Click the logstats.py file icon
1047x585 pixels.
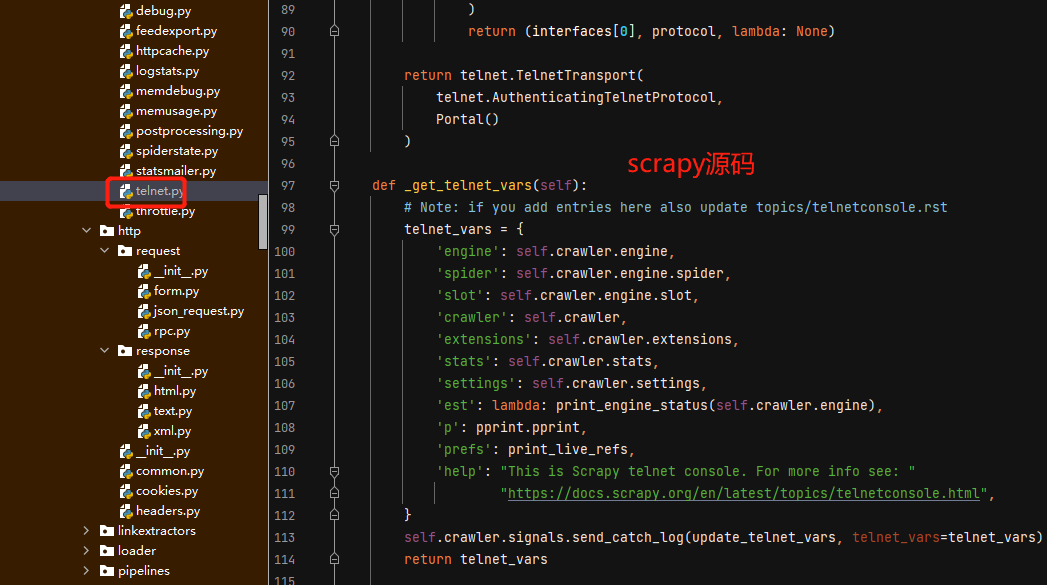coord(126,71)
